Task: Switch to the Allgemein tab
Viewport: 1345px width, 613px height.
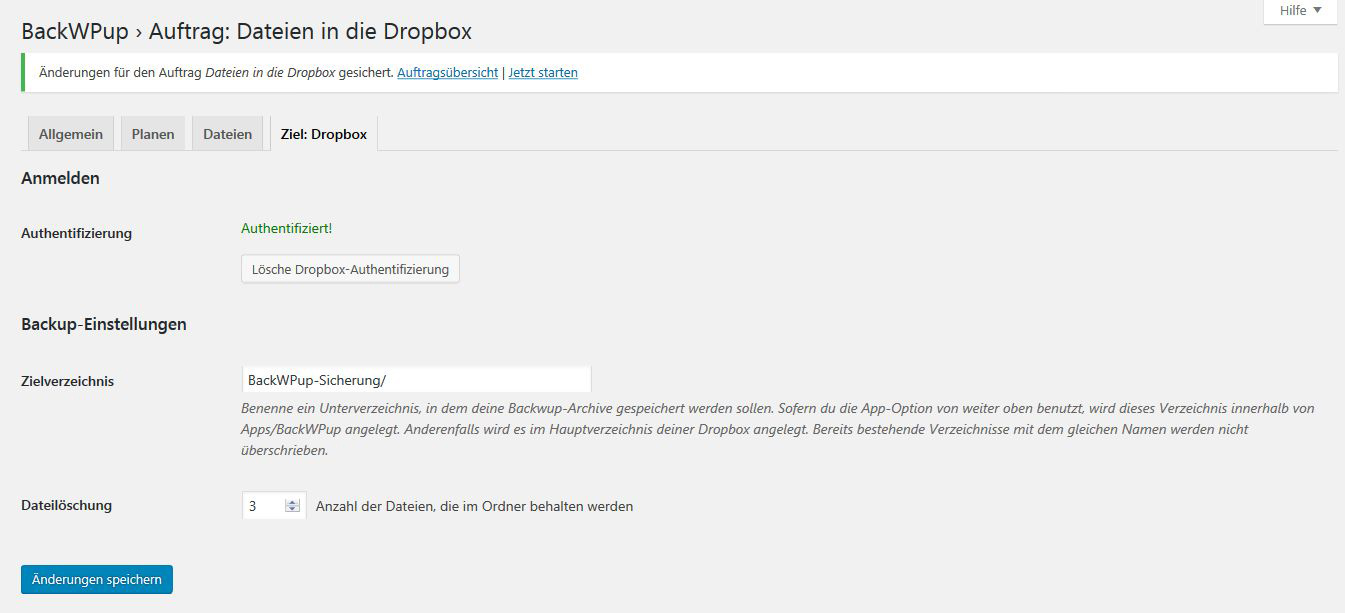Action: pos(71,134)
